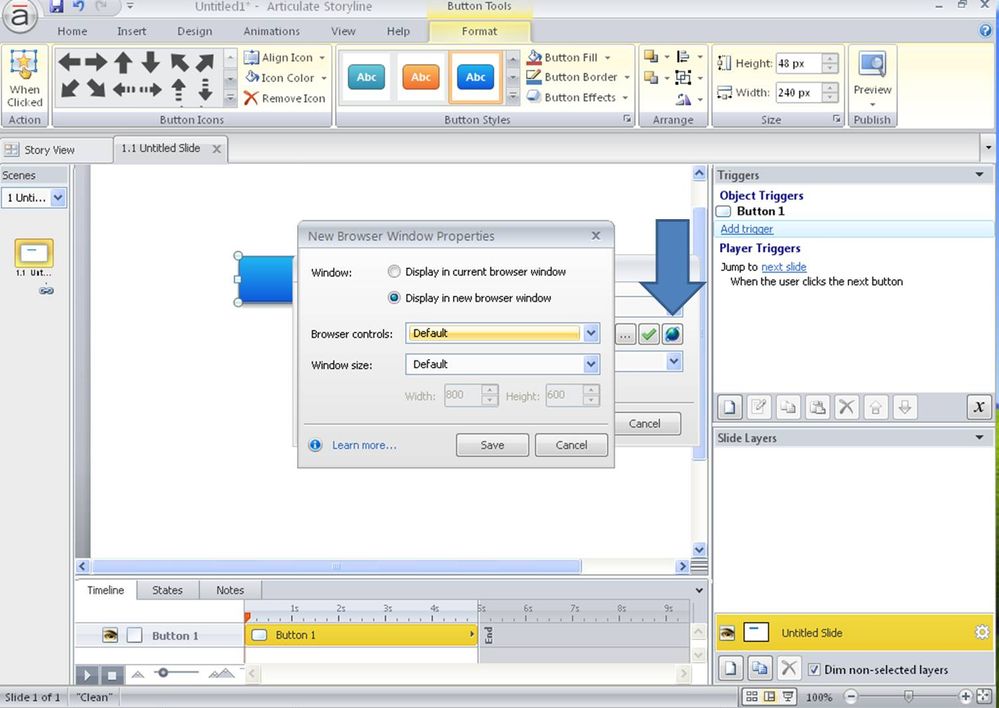Open the variables manager x icon

[x=979, y=407]
